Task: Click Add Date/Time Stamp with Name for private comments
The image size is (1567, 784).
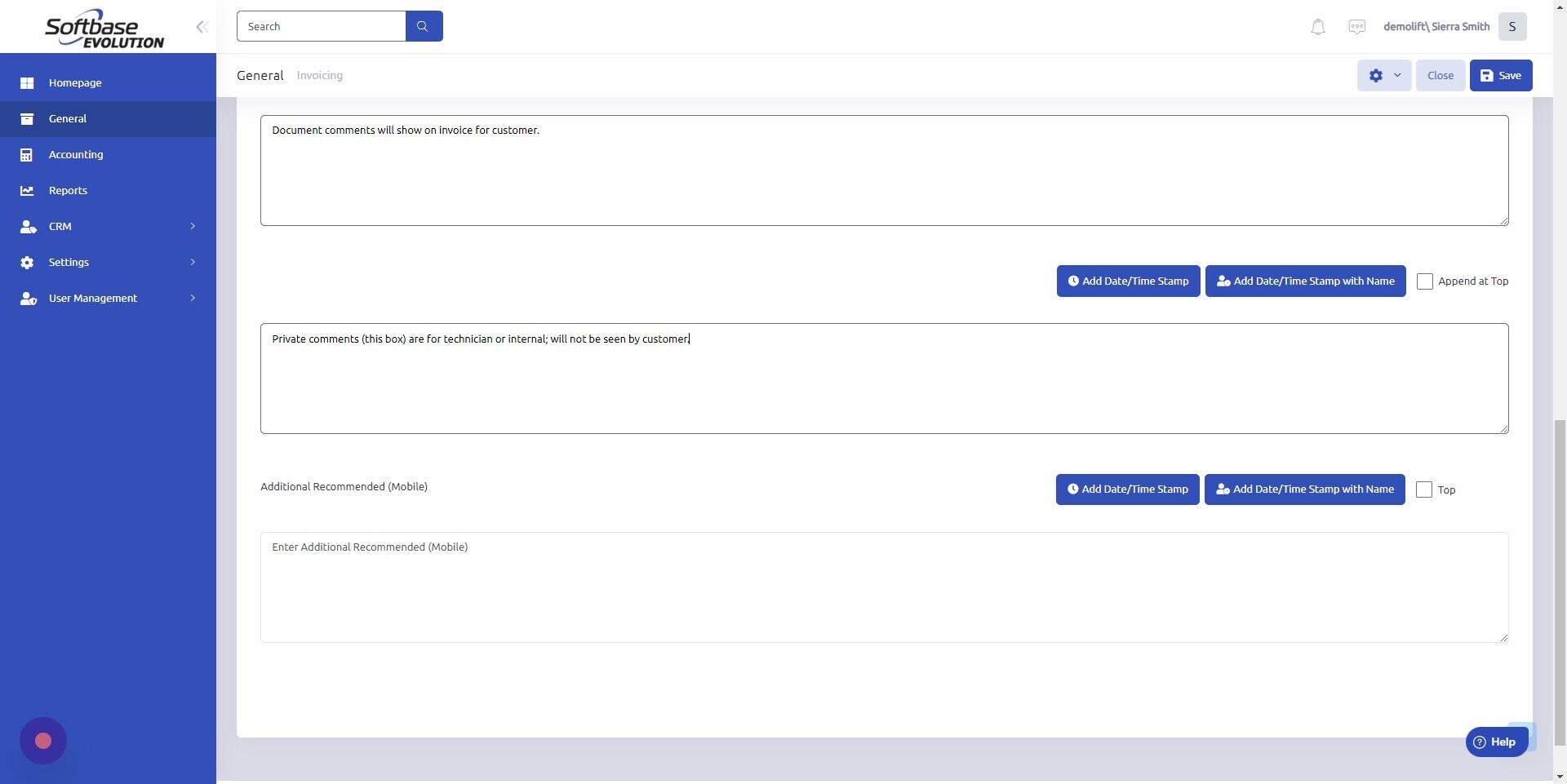Action: click(x=1304, y=281)
